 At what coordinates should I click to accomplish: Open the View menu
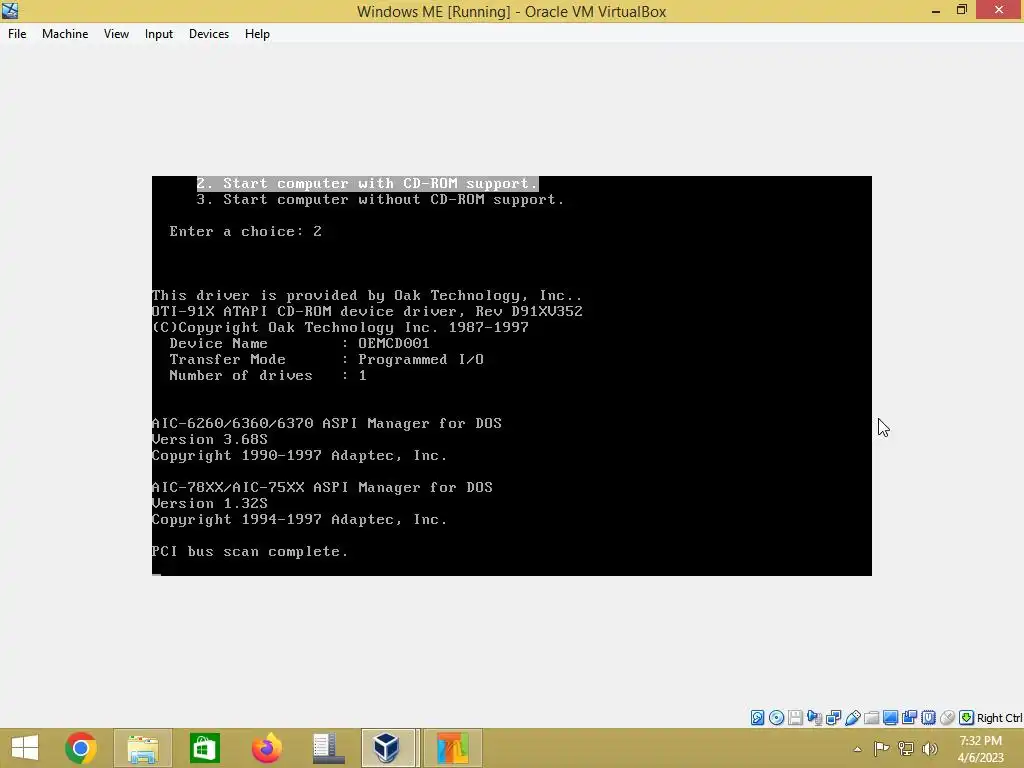116,34
